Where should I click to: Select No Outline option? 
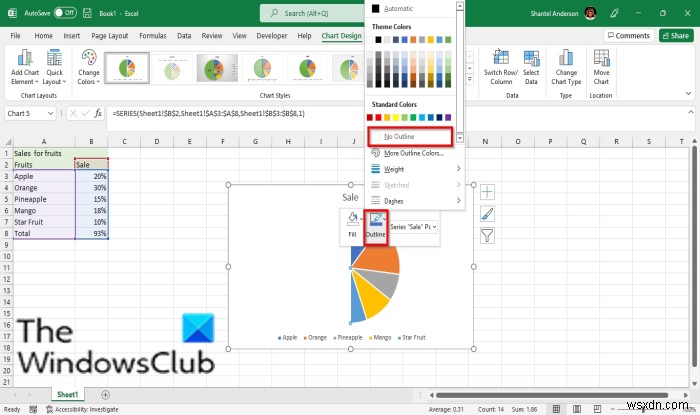tap(410, 137)
